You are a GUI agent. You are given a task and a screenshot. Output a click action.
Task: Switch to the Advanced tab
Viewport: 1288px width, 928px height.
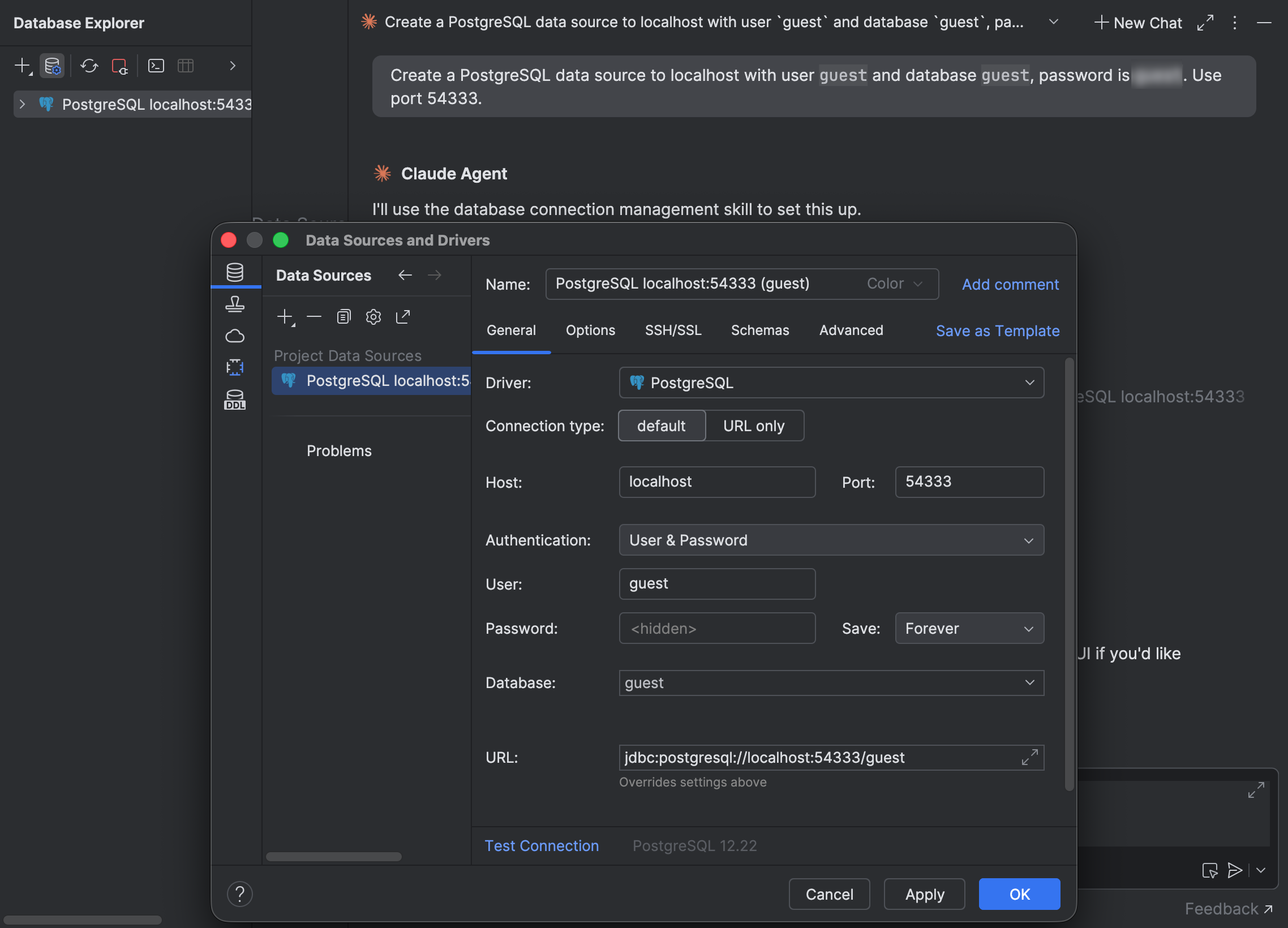tap(851, 330)
